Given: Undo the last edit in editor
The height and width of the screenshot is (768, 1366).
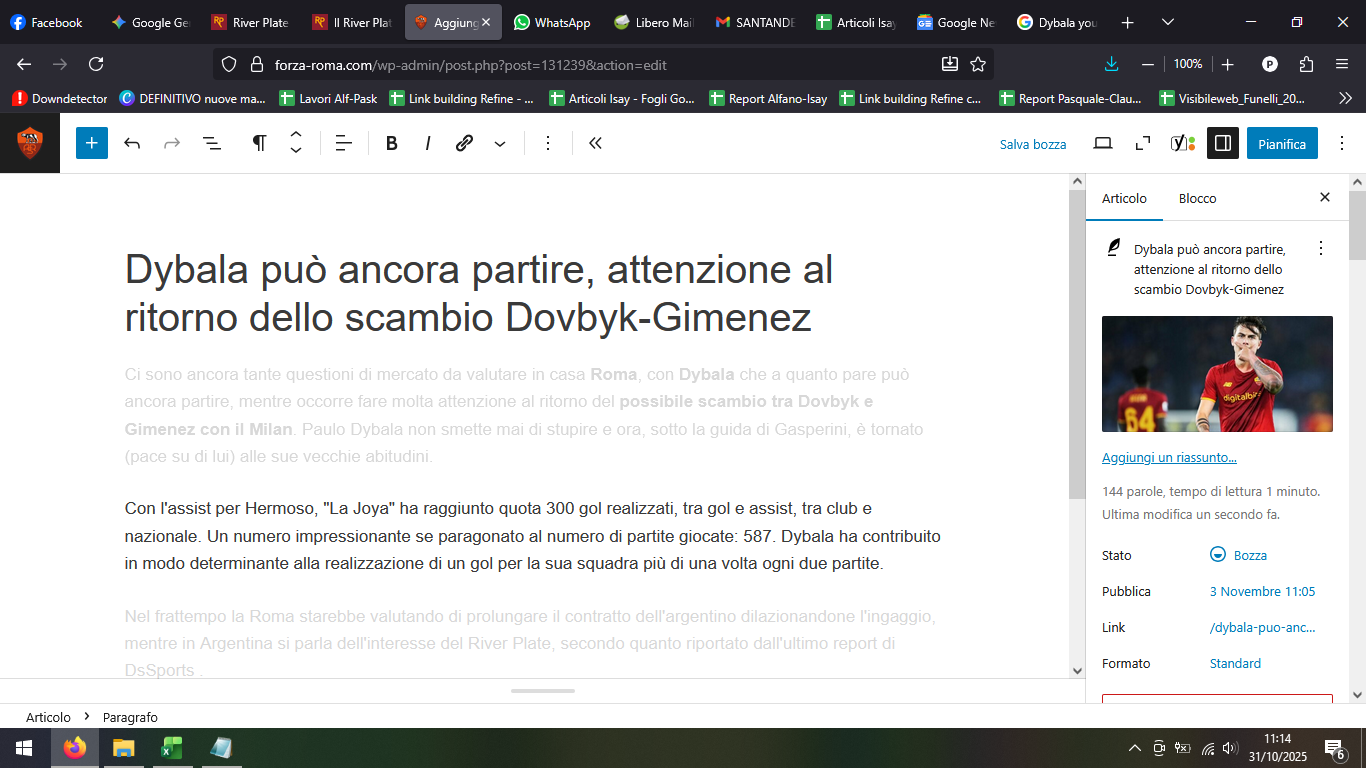Looking at the screenshot, I should coord(132,143).
